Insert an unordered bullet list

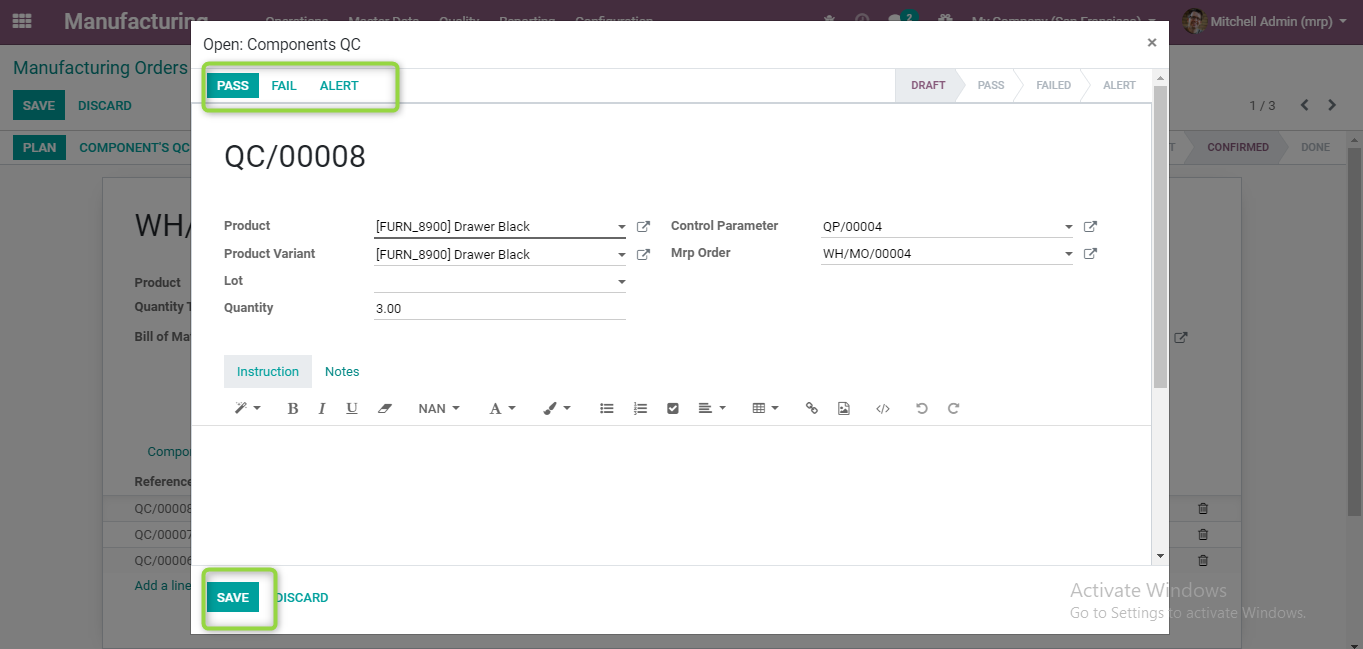tap(606, 408)
